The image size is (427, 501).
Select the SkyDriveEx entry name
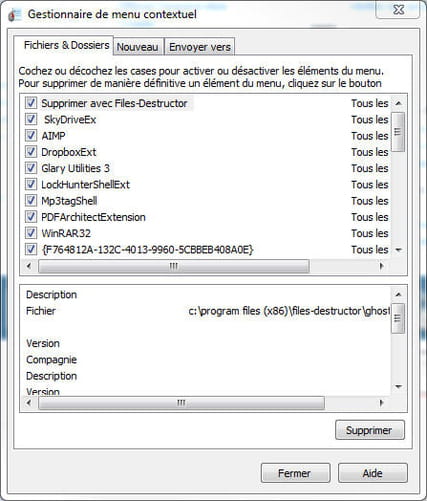click(70, 120)
